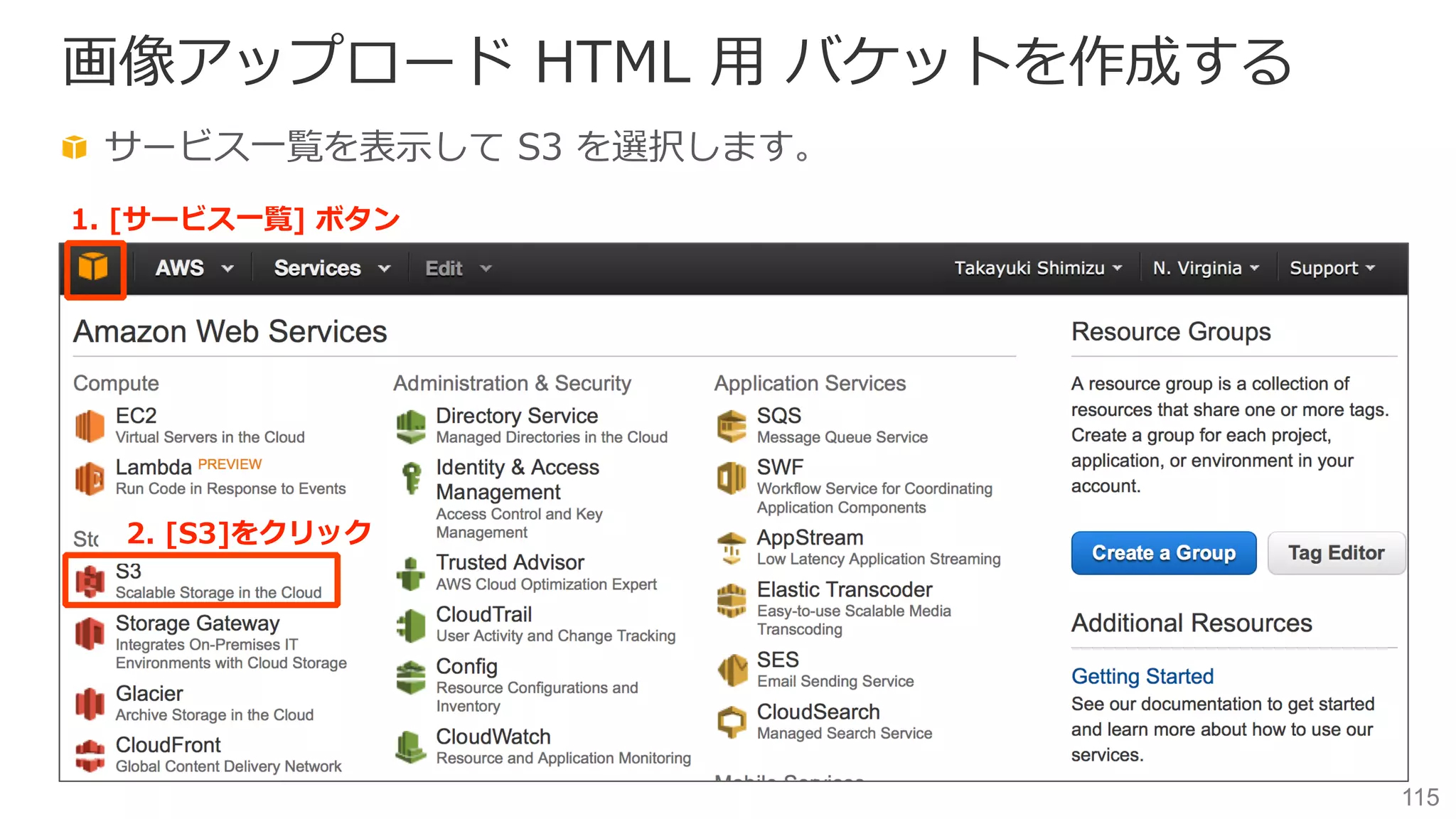The width and height of the screenshot is (1456, 819).
Task: Open the Lambda service icon
Action: click(x=90, y=478)
